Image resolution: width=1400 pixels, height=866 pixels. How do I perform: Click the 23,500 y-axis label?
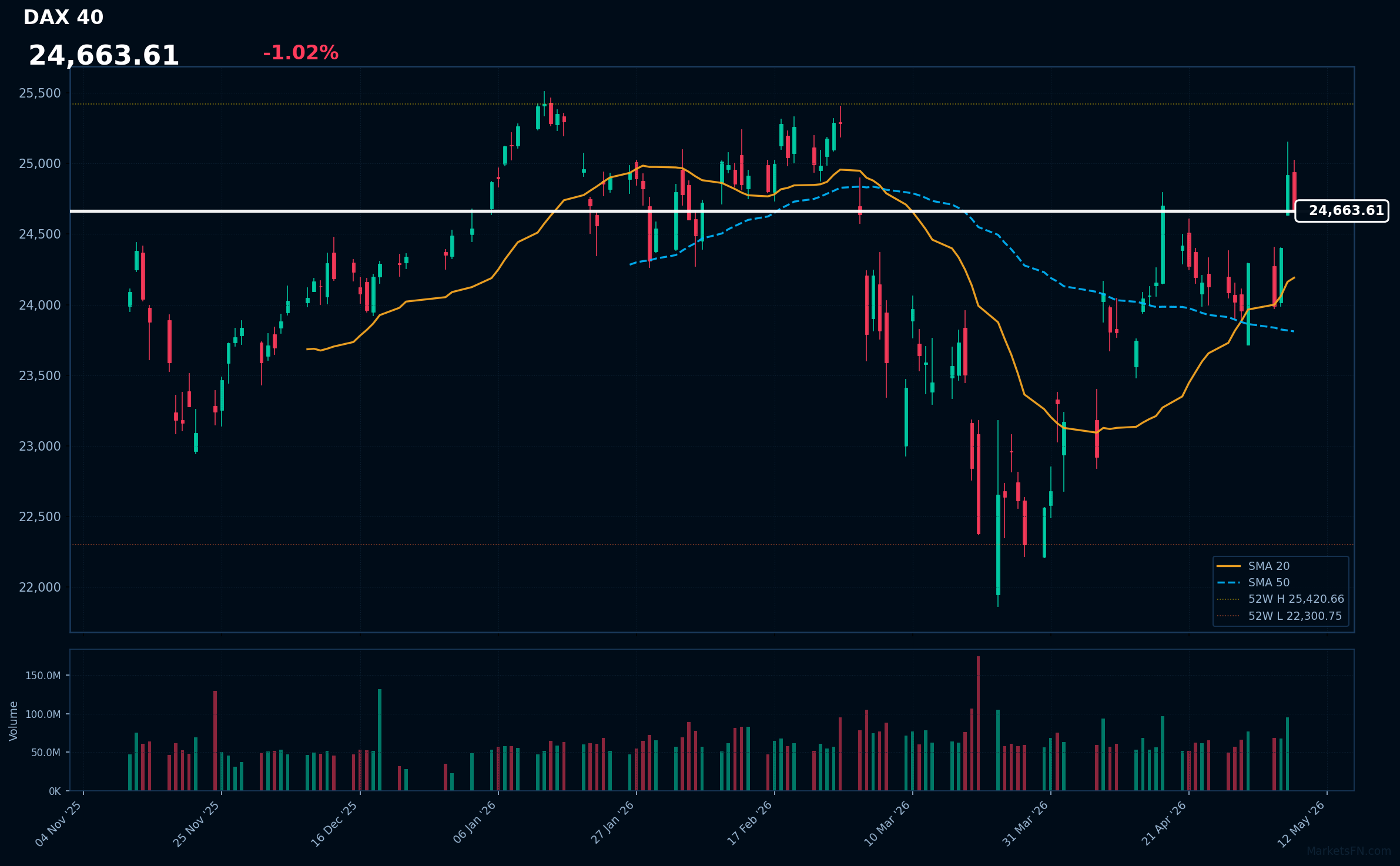(40, 375)
